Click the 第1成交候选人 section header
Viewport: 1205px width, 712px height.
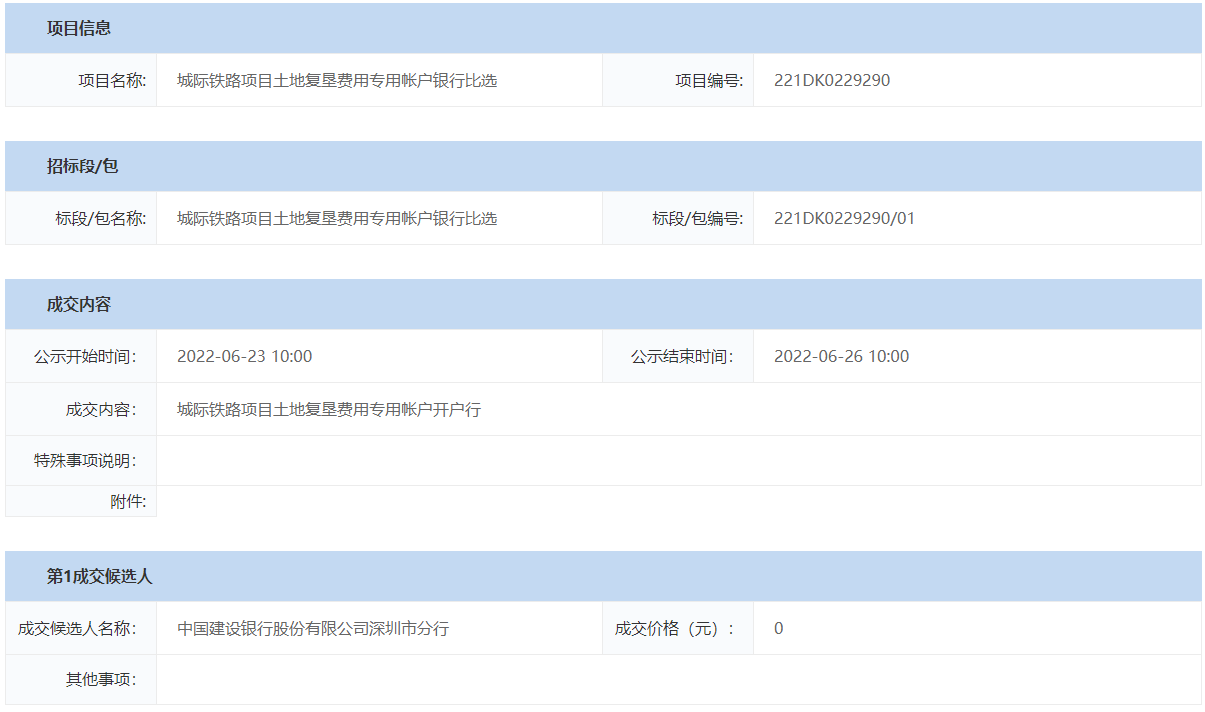pos(99,576)
